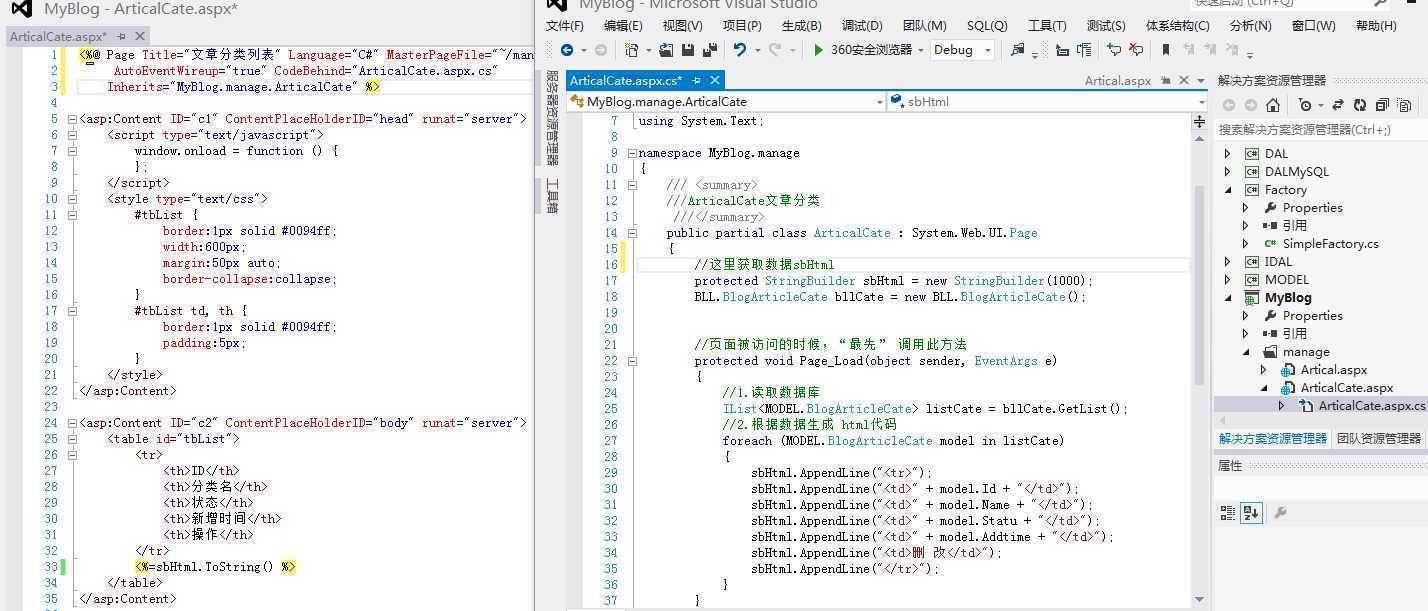Click the Property Pages wrench icon
This screenshot has height=611, width=1428.
(x=1279, y=513)
